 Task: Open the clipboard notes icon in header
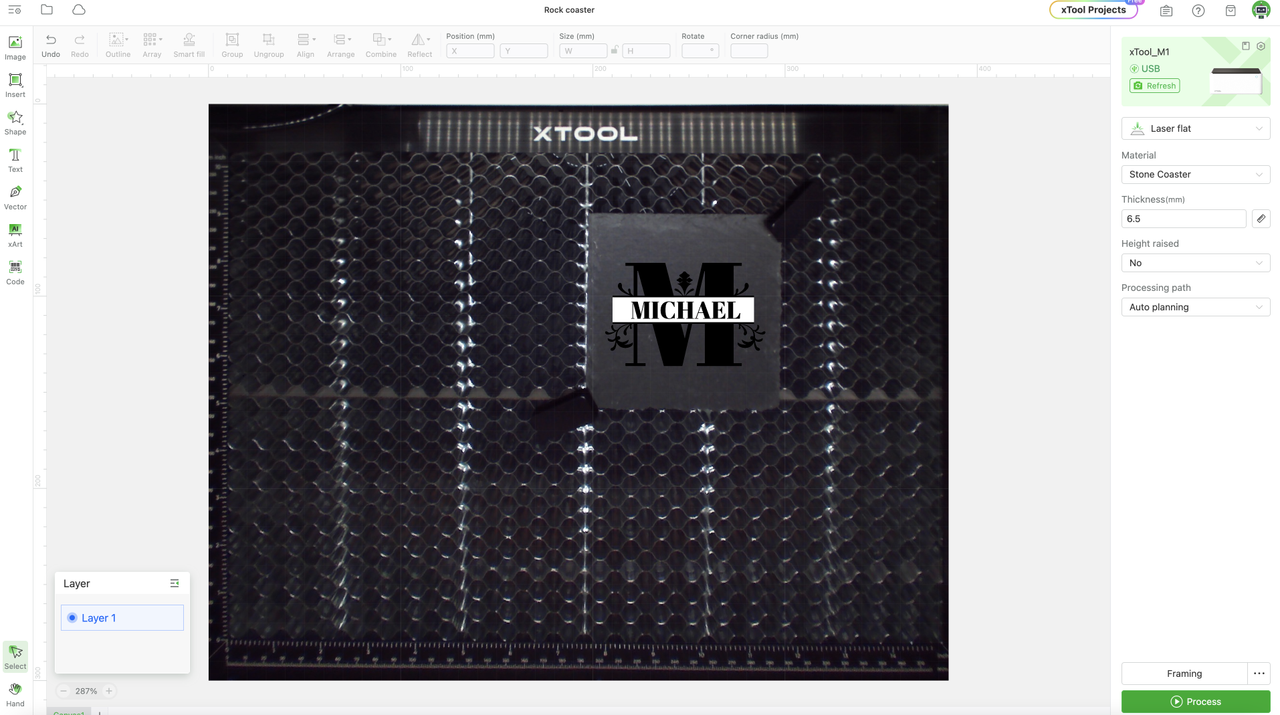coord(1166,10)
